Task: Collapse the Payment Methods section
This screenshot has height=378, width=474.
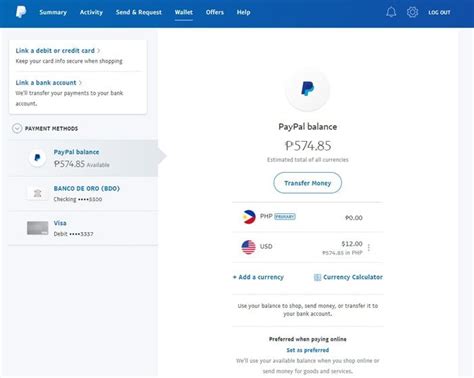Action: (x=17, y=128)
